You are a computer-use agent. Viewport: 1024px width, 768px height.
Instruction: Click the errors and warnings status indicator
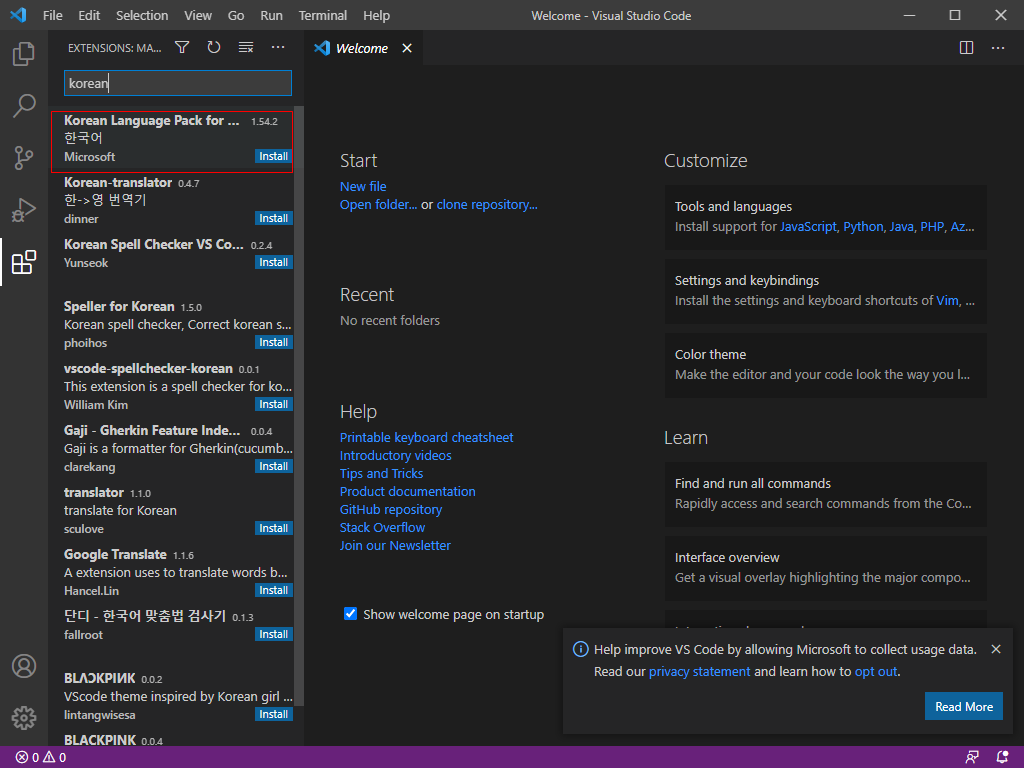coord(41,758)
